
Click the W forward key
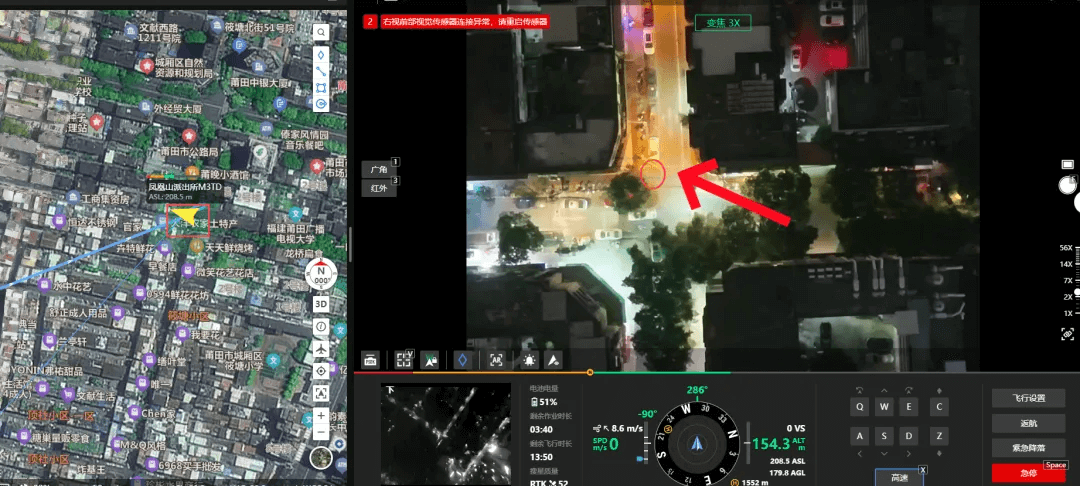(884, 407)
